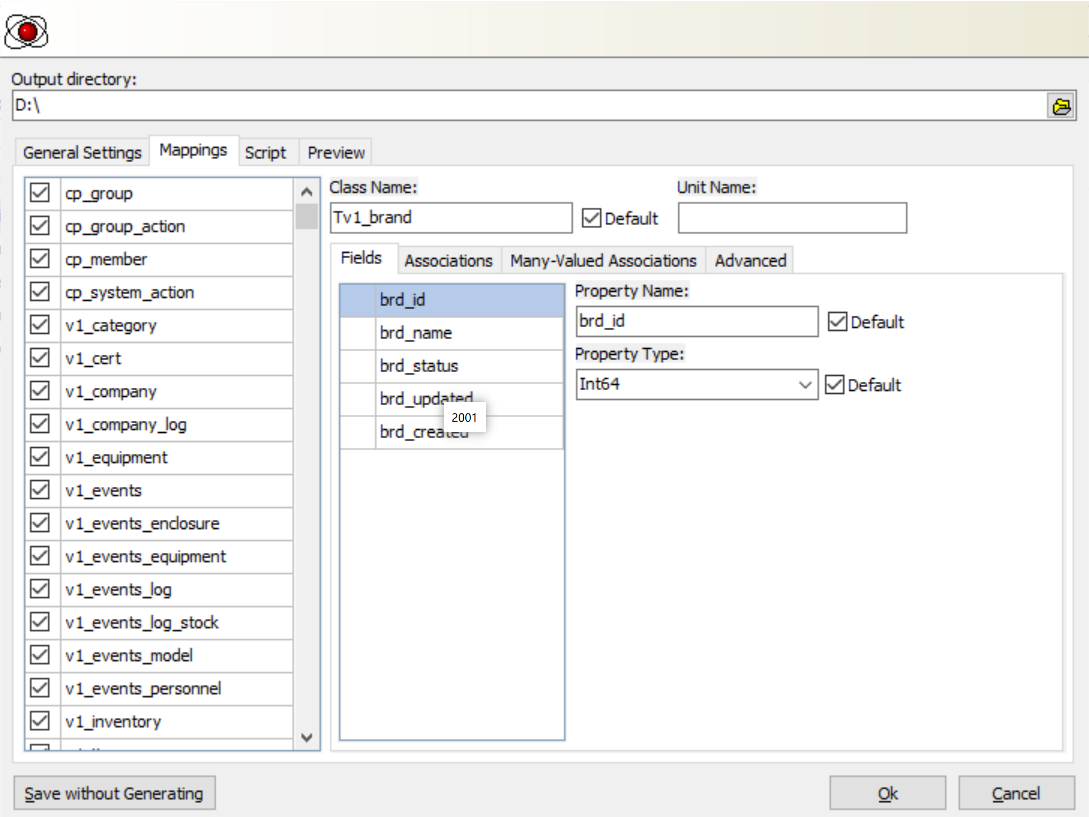Open the Script tab
The image size is (1089, 817).
point(265,153)
